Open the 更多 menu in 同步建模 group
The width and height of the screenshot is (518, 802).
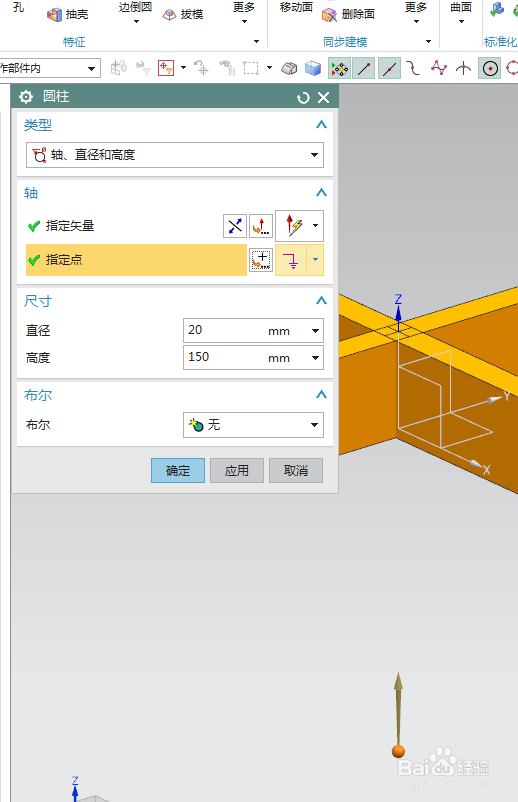tap(416, 13)
